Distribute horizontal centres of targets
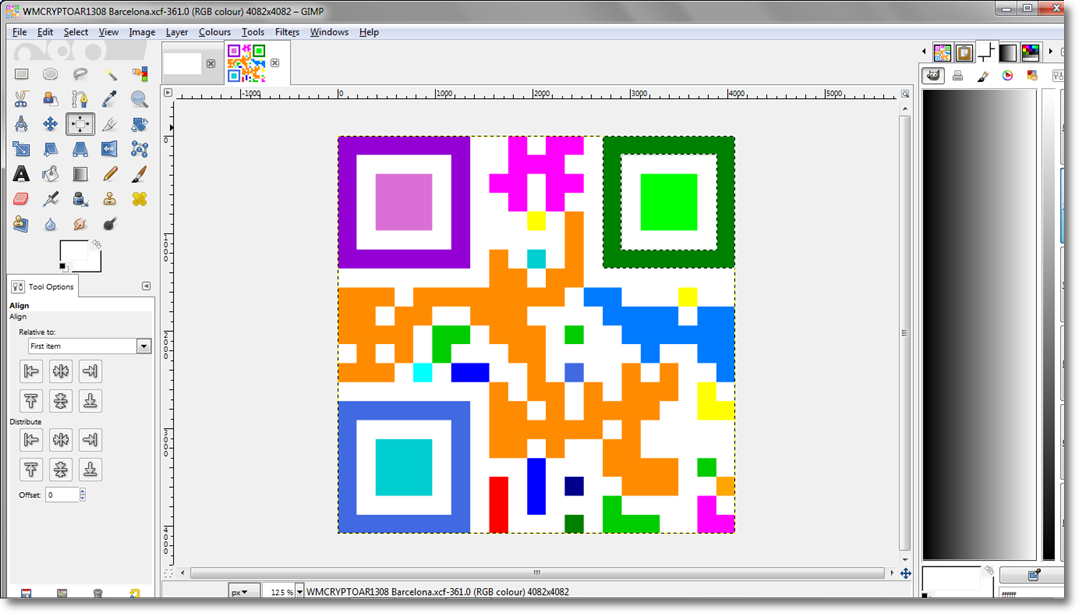The image size is (1080, 615). (61, 440)
